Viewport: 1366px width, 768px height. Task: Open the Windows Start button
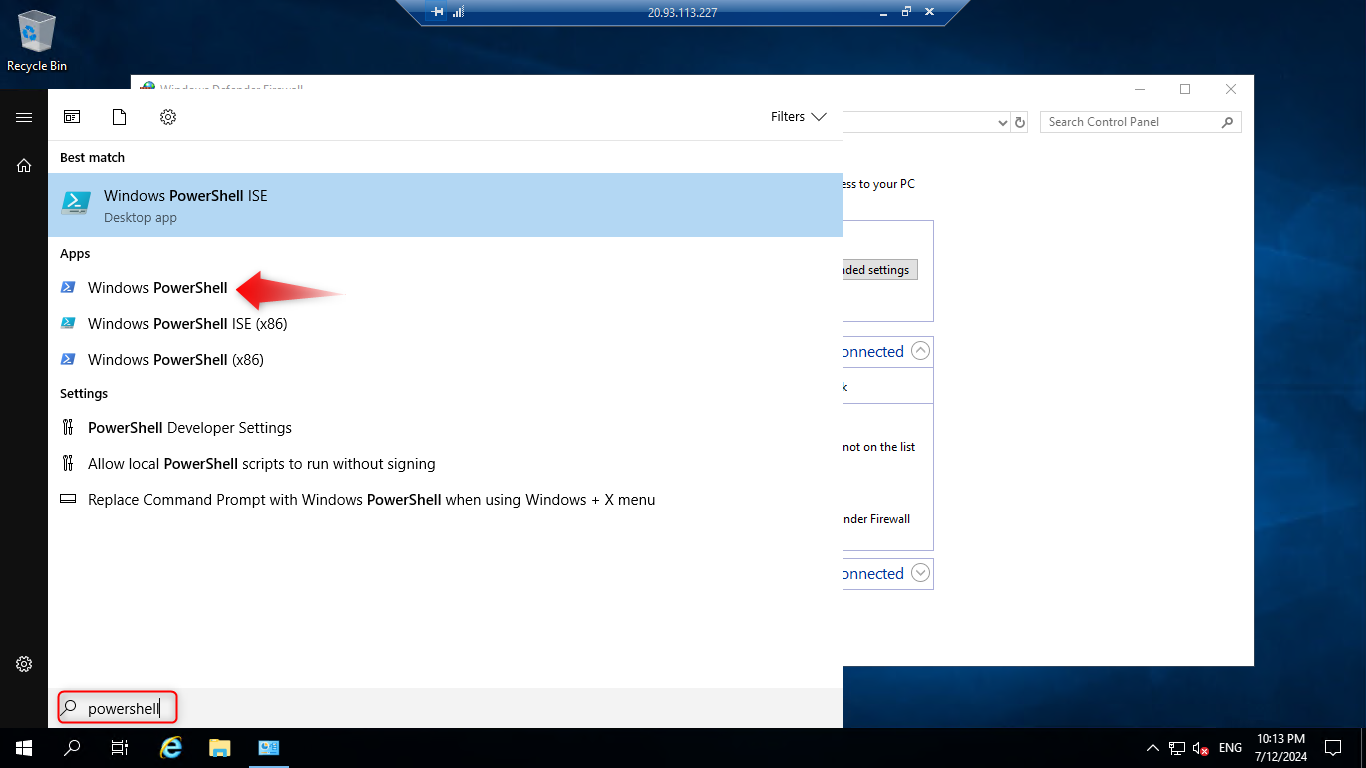point(24,748)
